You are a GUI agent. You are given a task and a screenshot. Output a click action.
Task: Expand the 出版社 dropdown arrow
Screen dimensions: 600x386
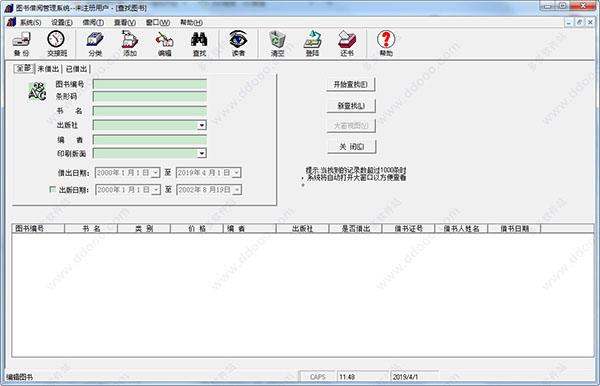click(x=202, y=125)
